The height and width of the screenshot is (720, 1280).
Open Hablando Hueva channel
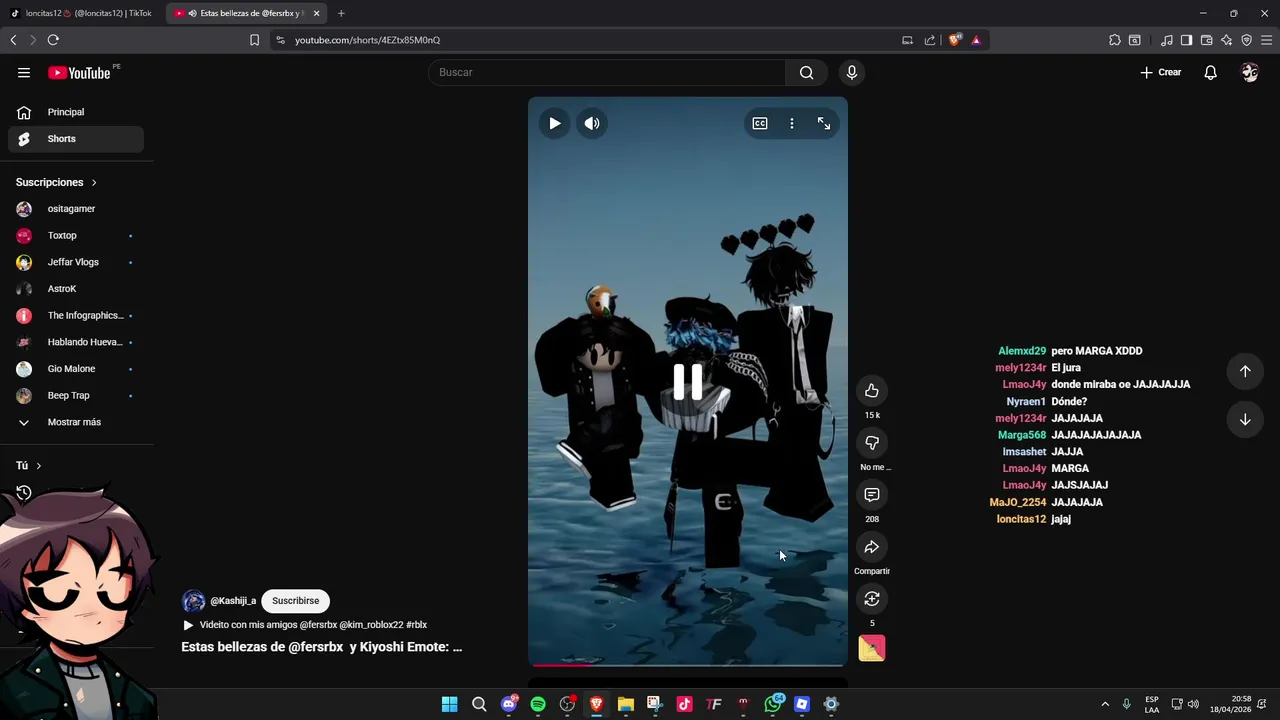click(x=76, y=342)
